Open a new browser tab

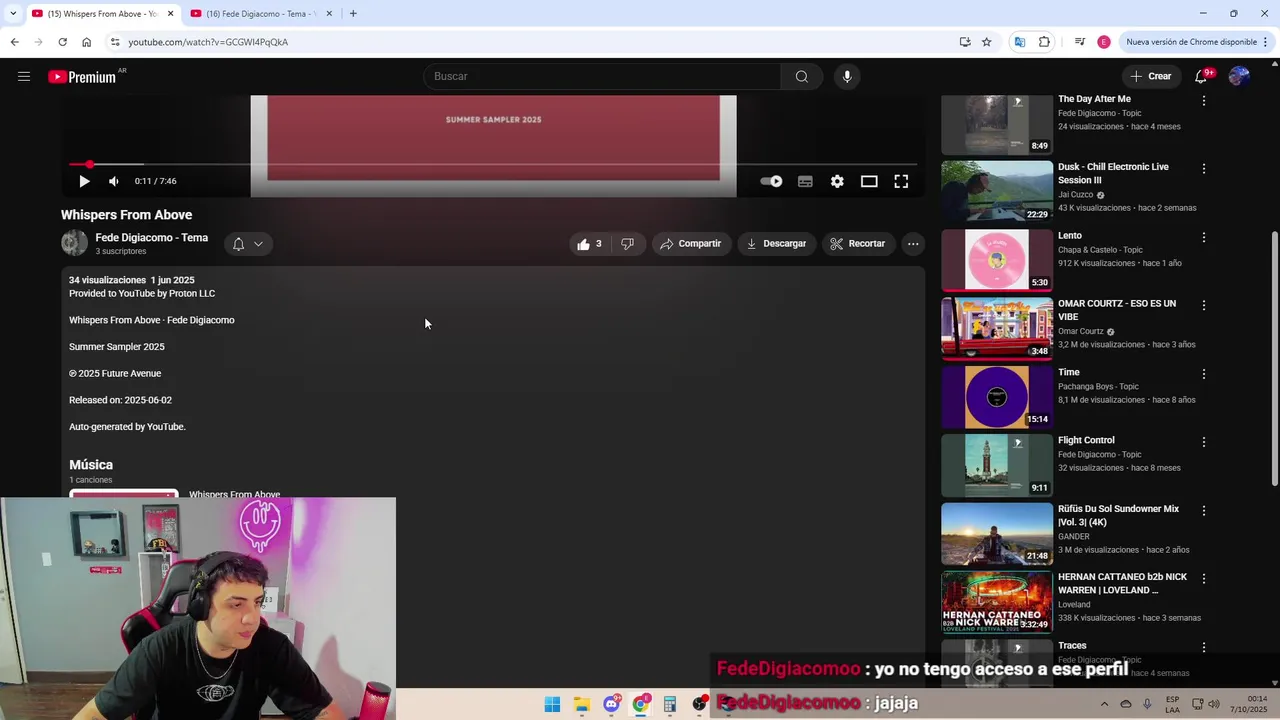(x=353, y=14)
